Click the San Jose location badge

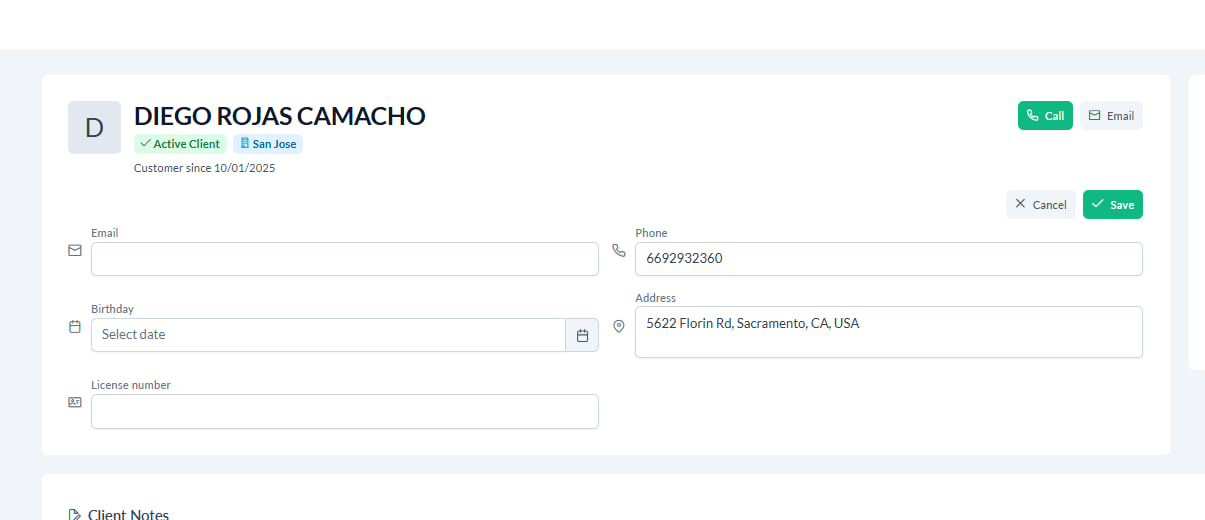(268, 144)
